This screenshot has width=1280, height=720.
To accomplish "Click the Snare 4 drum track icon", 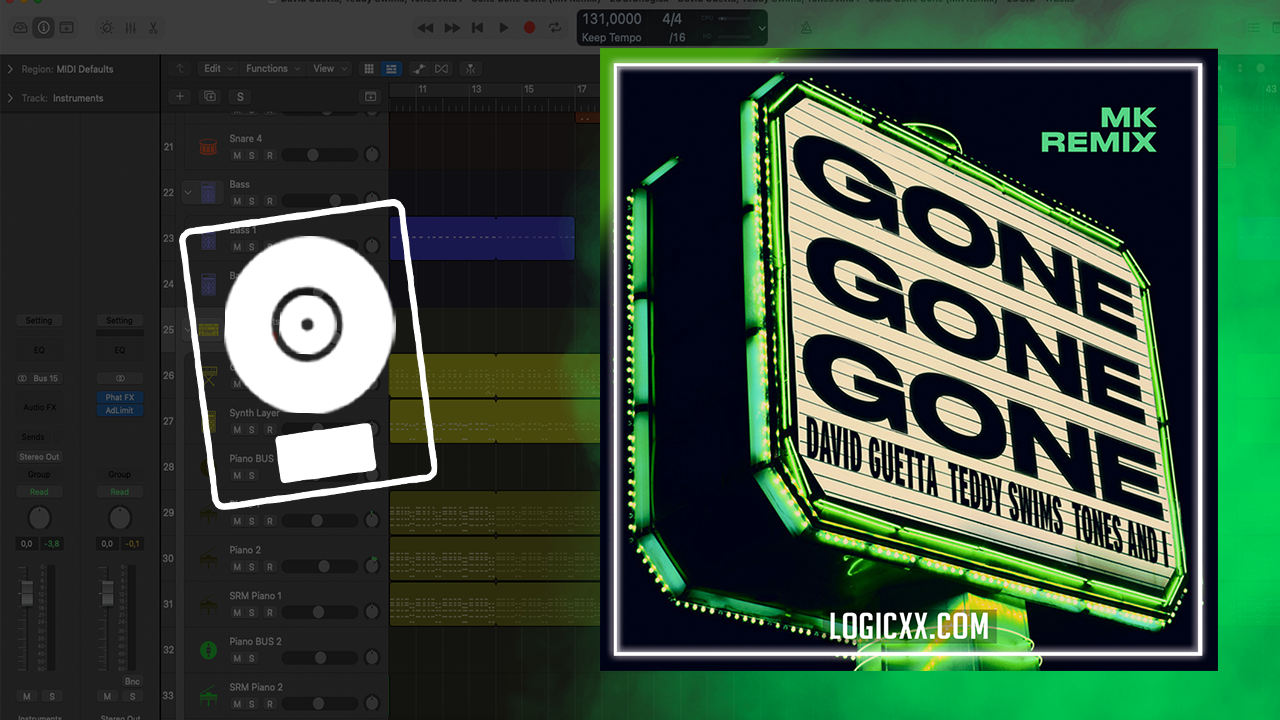I will coord(208,147).
